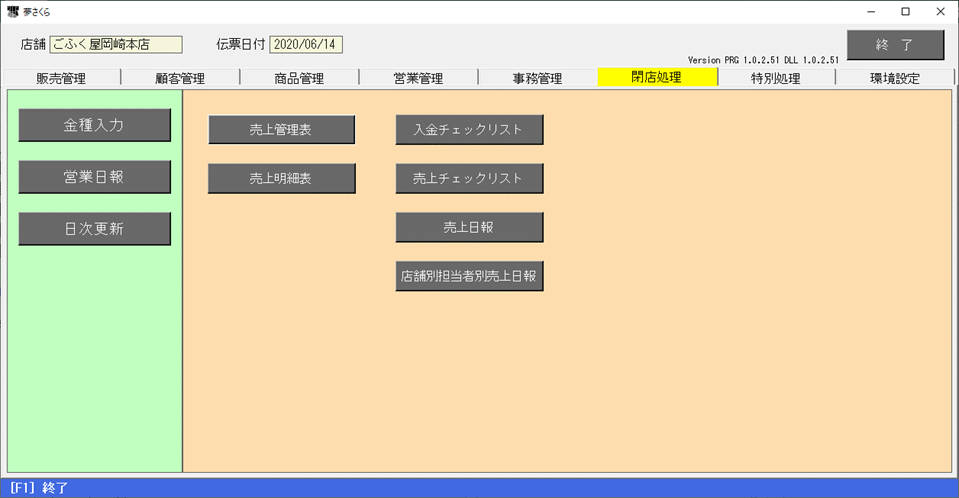
Task: Run the 日次更新 daily update
Action: (x=95, y=229)
